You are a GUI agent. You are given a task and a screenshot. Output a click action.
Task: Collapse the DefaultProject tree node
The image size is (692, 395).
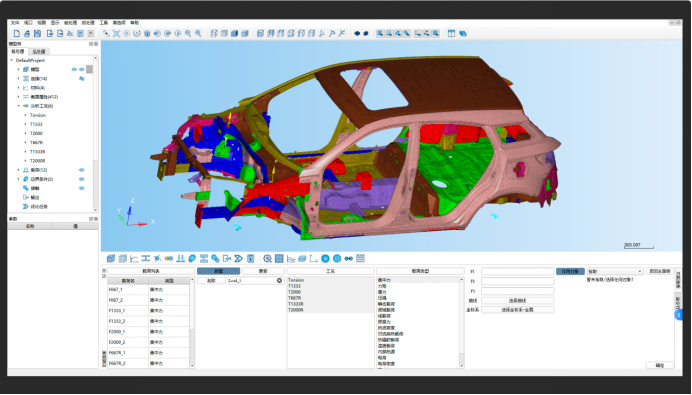[x=11, y=60]
